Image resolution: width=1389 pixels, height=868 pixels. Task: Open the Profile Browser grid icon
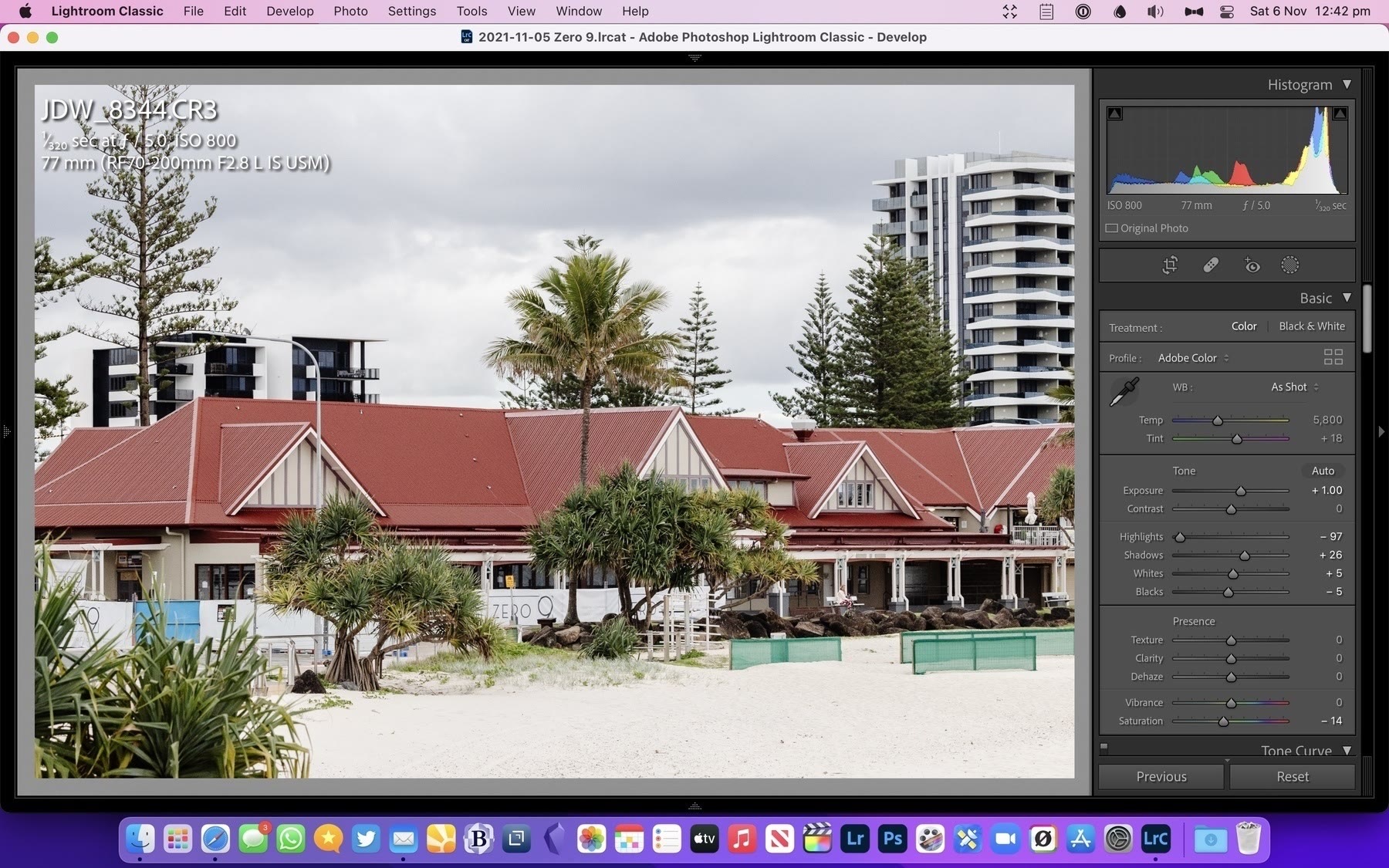[1333, 357]
